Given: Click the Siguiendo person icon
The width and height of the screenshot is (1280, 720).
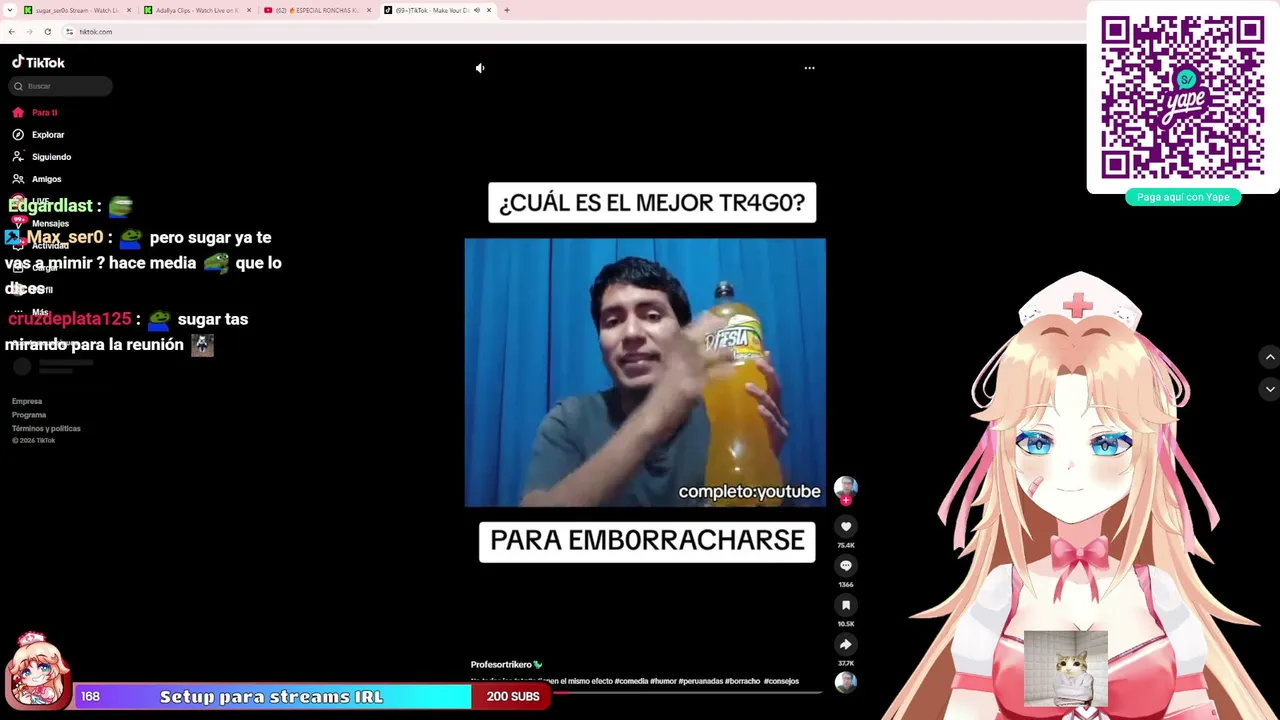Looking at the screenshot, I should pos(18,157).
